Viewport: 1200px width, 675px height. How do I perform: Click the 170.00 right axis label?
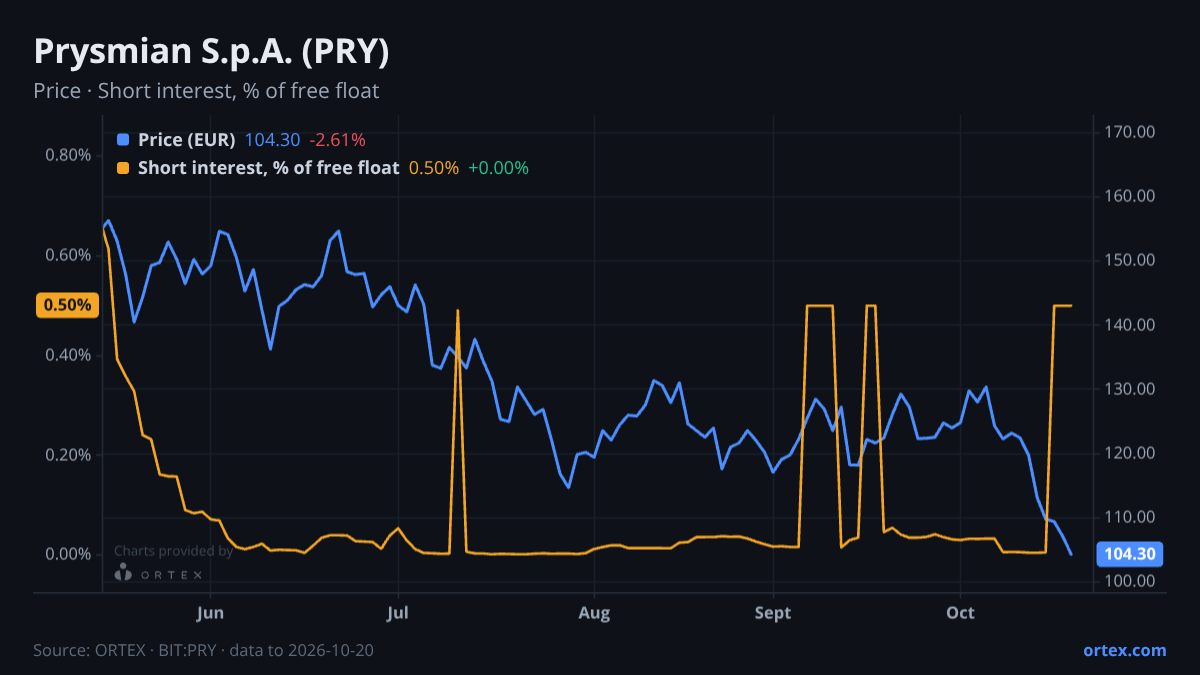(x=1131, y=132)
